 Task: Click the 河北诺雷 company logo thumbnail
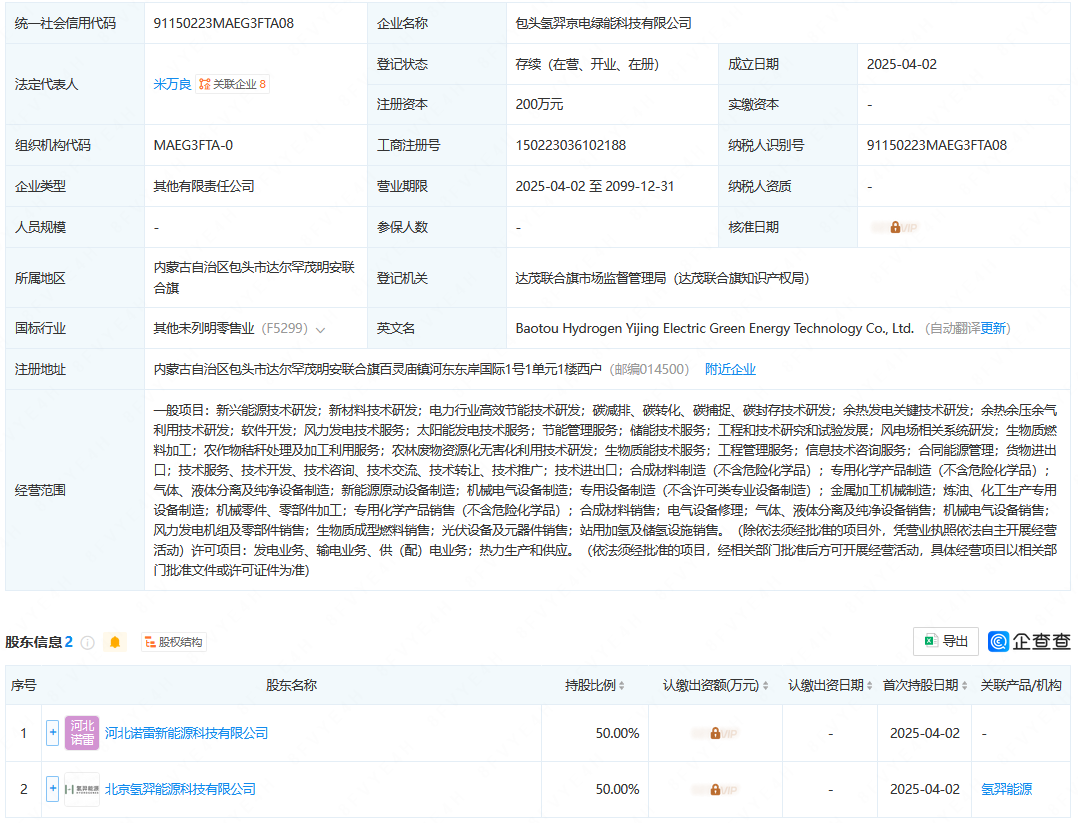coord(82,733)
